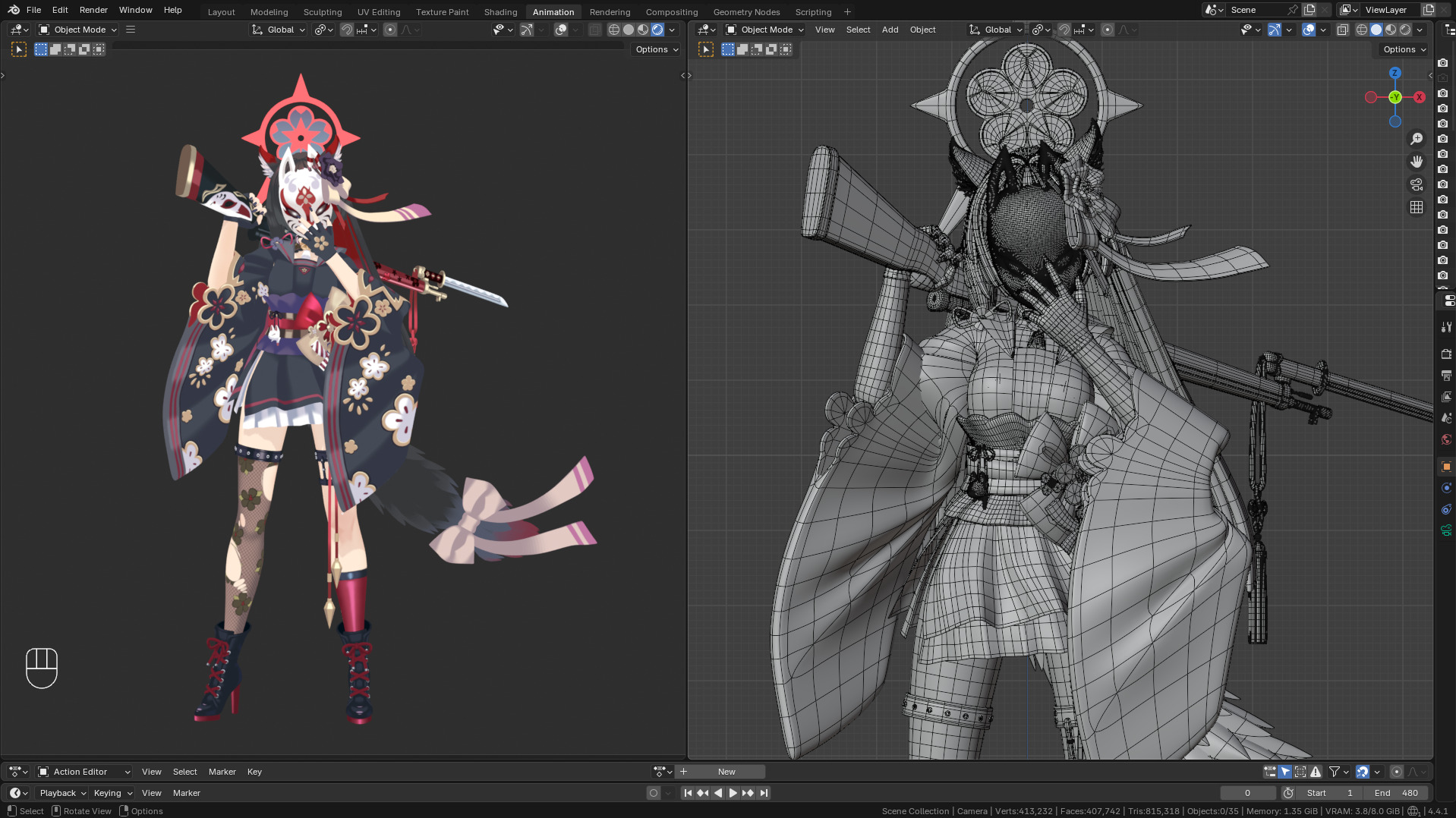The height and width of the screenshot is (818, 1456).
Task: Switch to the Shading workspace tab
Action: [500, 12]
